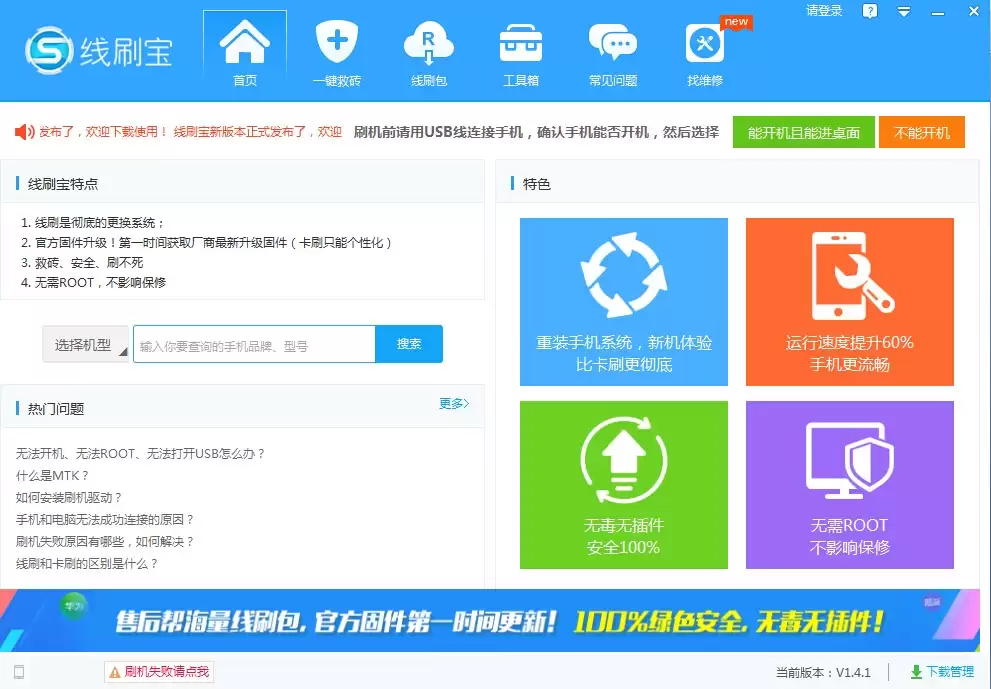Open question 什么是MTK？
Screen dimensions: 991x689
click(52, 475)
